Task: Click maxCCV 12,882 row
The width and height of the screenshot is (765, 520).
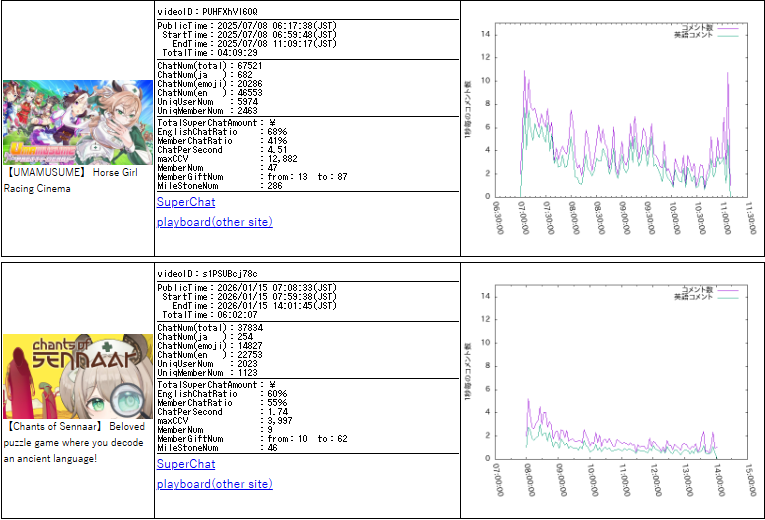Action: point(227,159)
